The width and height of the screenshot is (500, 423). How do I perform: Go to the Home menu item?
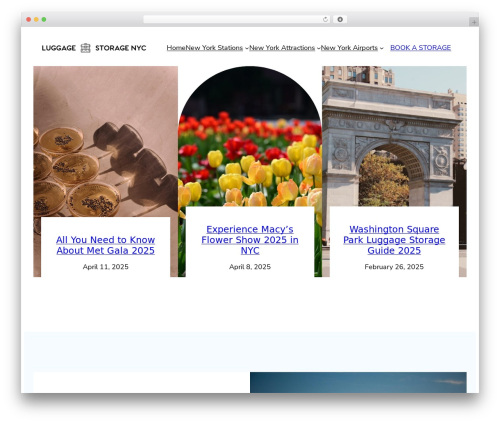point(176,48)
